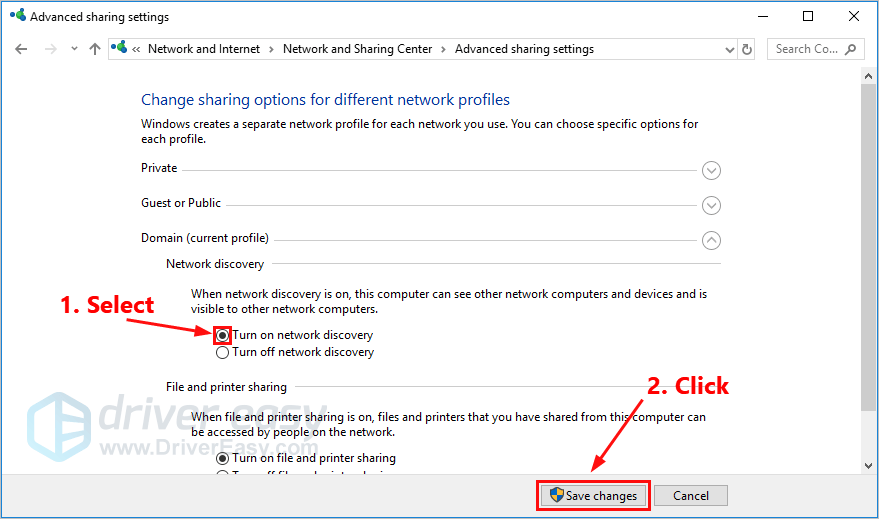This screenshot has height=519, width=879.
Task: Refresh the page with refresh icon
Action: coord(747,49)
